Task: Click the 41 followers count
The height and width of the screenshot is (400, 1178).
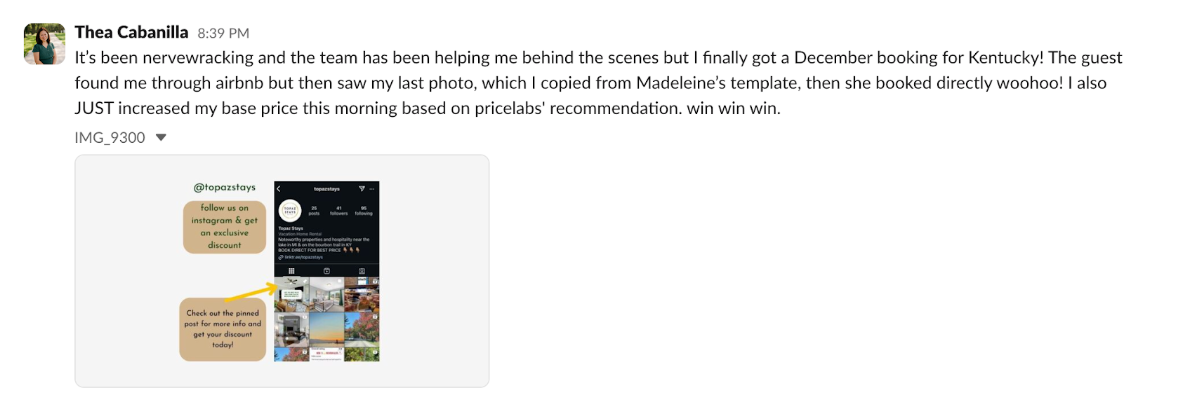Action: coord(339,211)
